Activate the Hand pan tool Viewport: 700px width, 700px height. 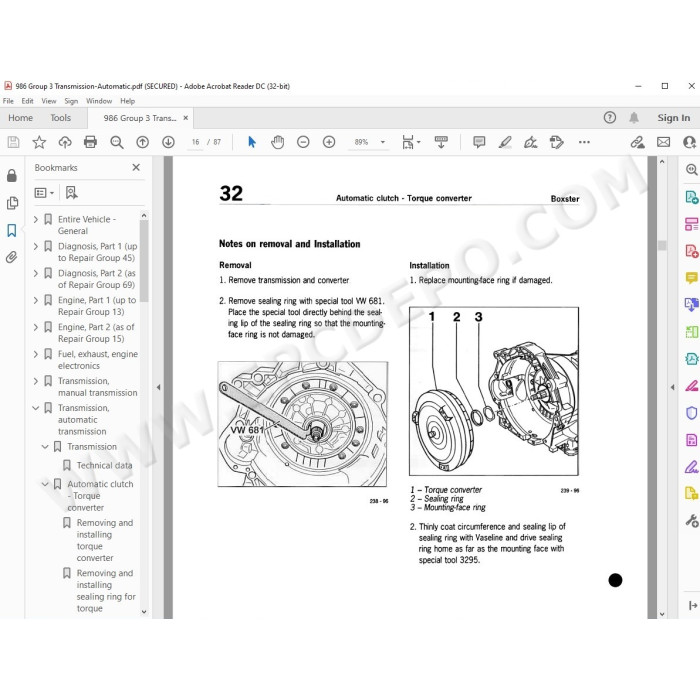click(x=277, y=142)
